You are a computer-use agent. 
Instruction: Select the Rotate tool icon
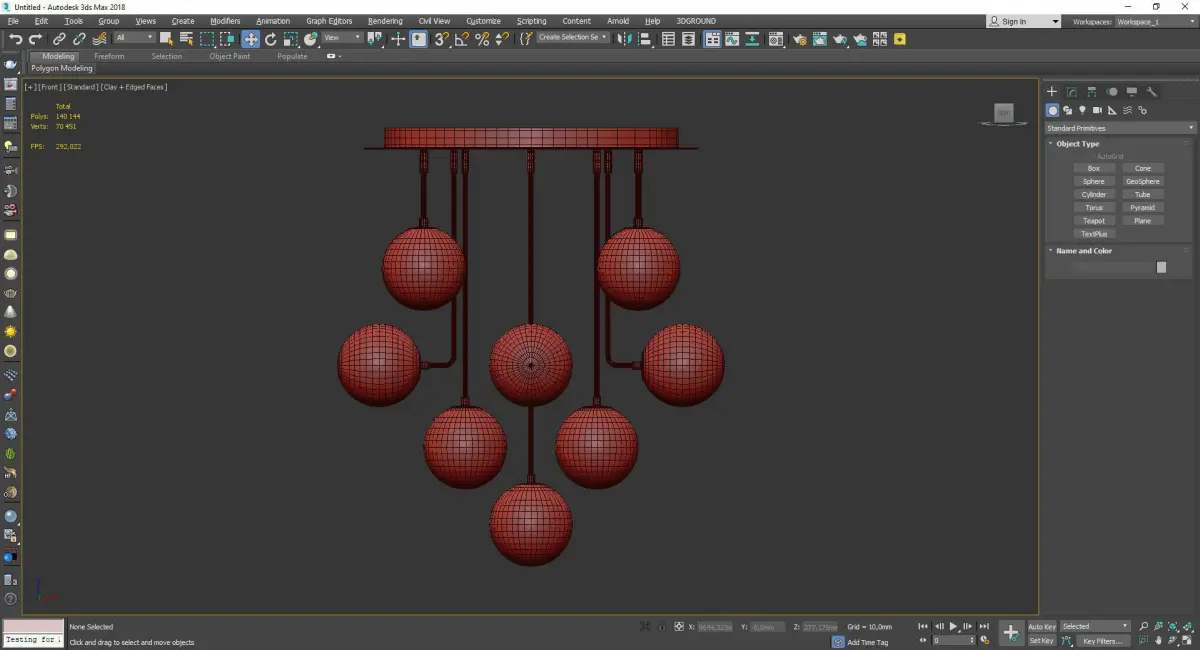click(x=271, y=39)
